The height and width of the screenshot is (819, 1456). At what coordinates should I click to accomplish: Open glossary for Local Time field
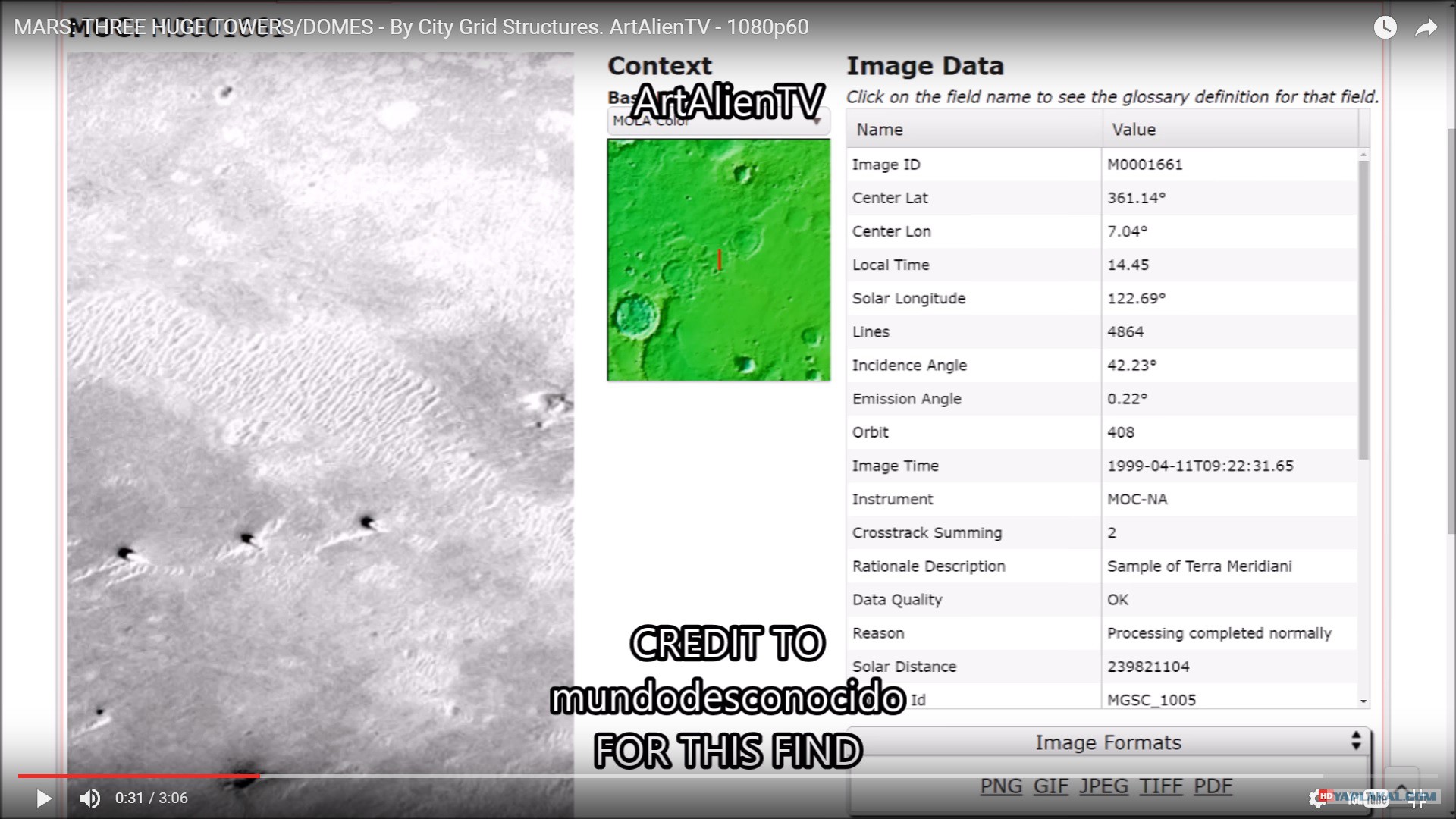[890, 265]
